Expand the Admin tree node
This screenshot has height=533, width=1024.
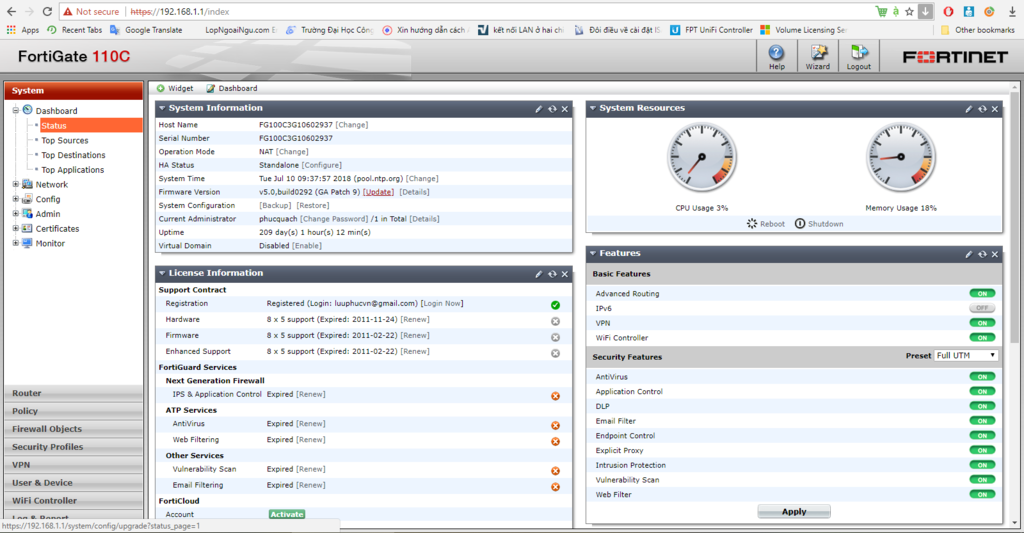[x=16, y=214]
